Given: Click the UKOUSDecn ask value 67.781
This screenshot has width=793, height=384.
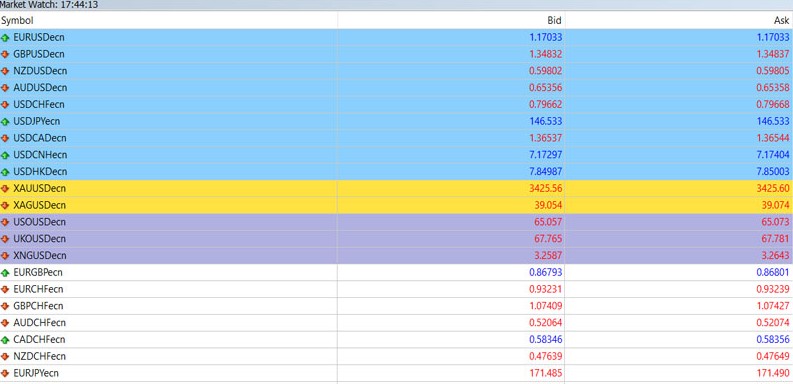Looking at the screenshot, I should [775, 239].
